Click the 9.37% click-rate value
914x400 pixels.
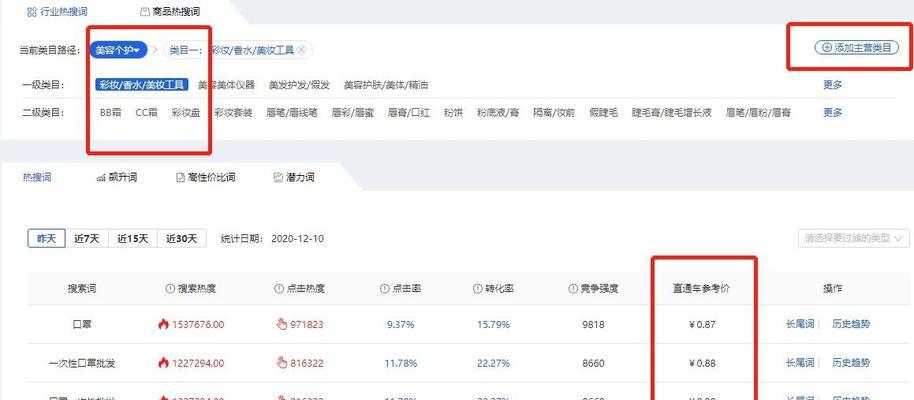[400, 324]
